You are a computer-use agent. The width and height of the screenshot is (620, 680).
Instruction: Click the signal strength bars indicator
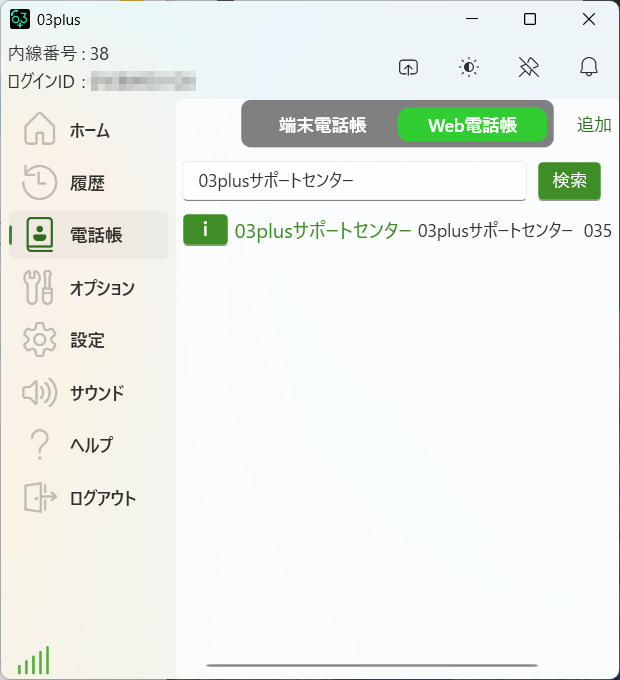pos(33,659)
